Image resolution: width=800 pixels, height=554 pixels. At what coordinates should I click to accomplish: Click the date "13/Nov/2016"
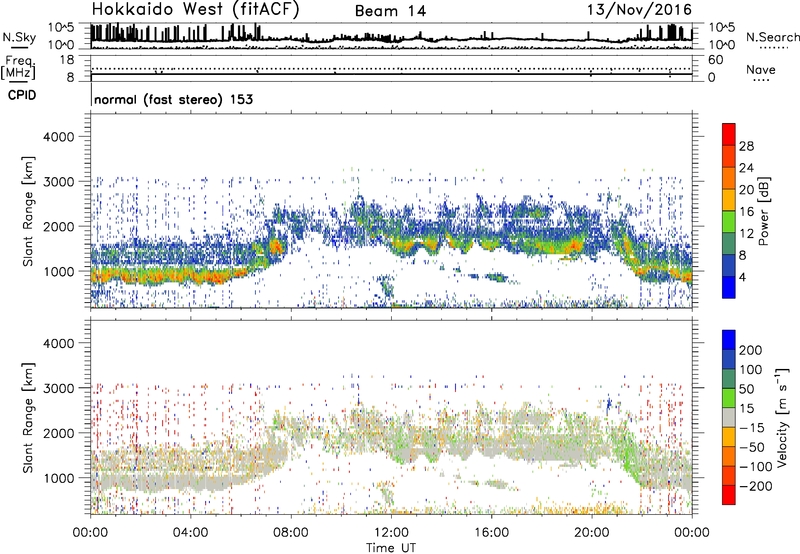(x=639, y=10)
